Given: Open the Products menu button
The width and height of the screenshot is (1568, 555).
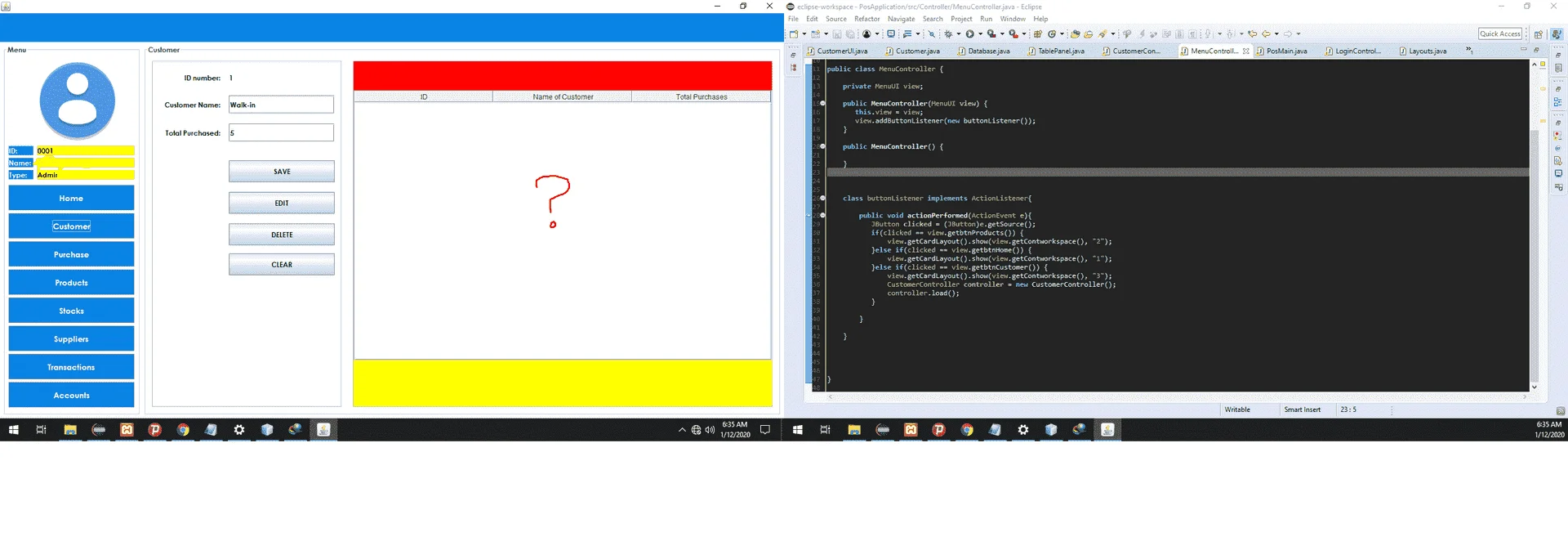Looking at the screenshot, I should [71, 283].
